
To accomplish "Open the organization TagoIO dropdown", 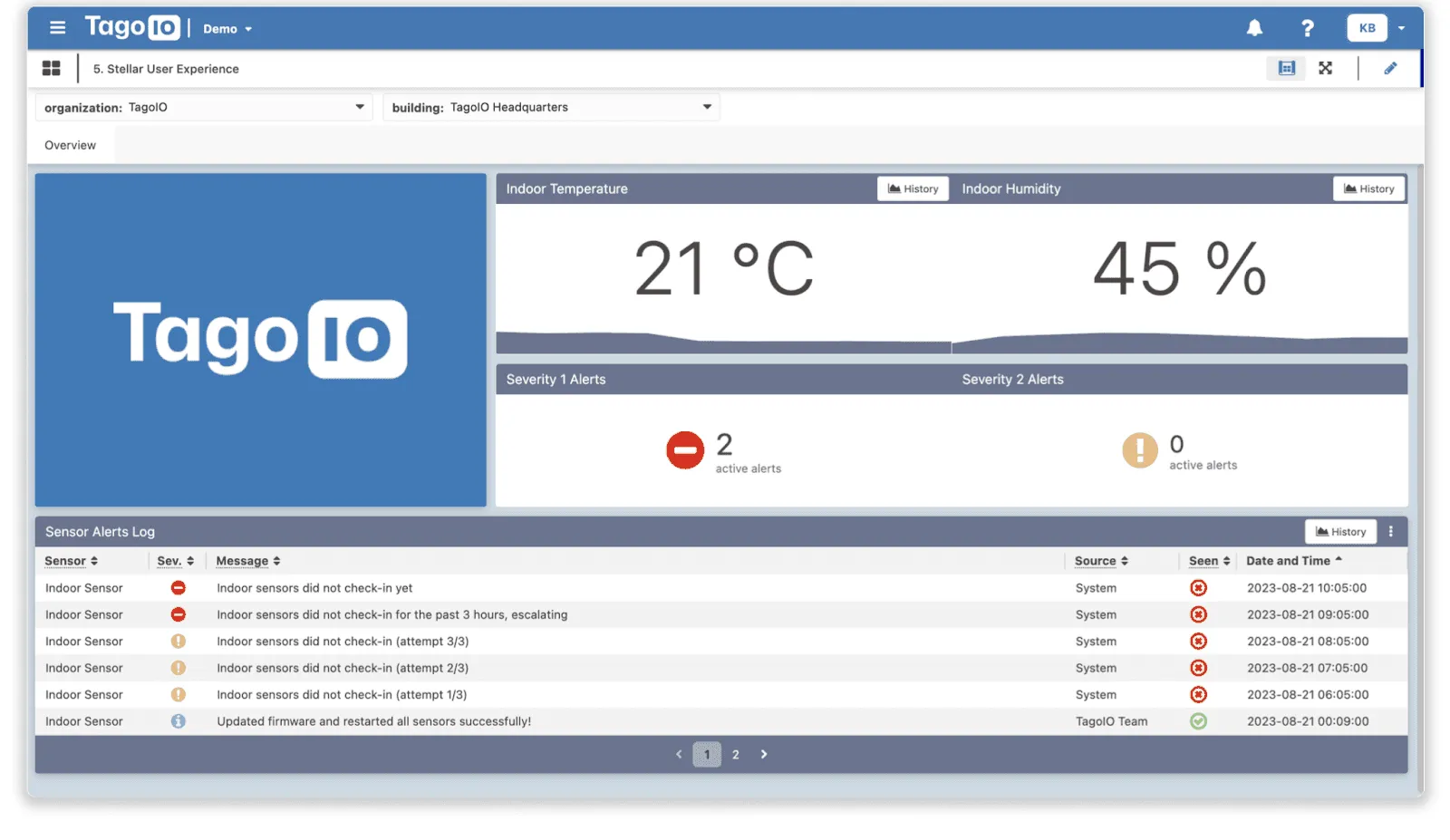I will pos(359,107).
